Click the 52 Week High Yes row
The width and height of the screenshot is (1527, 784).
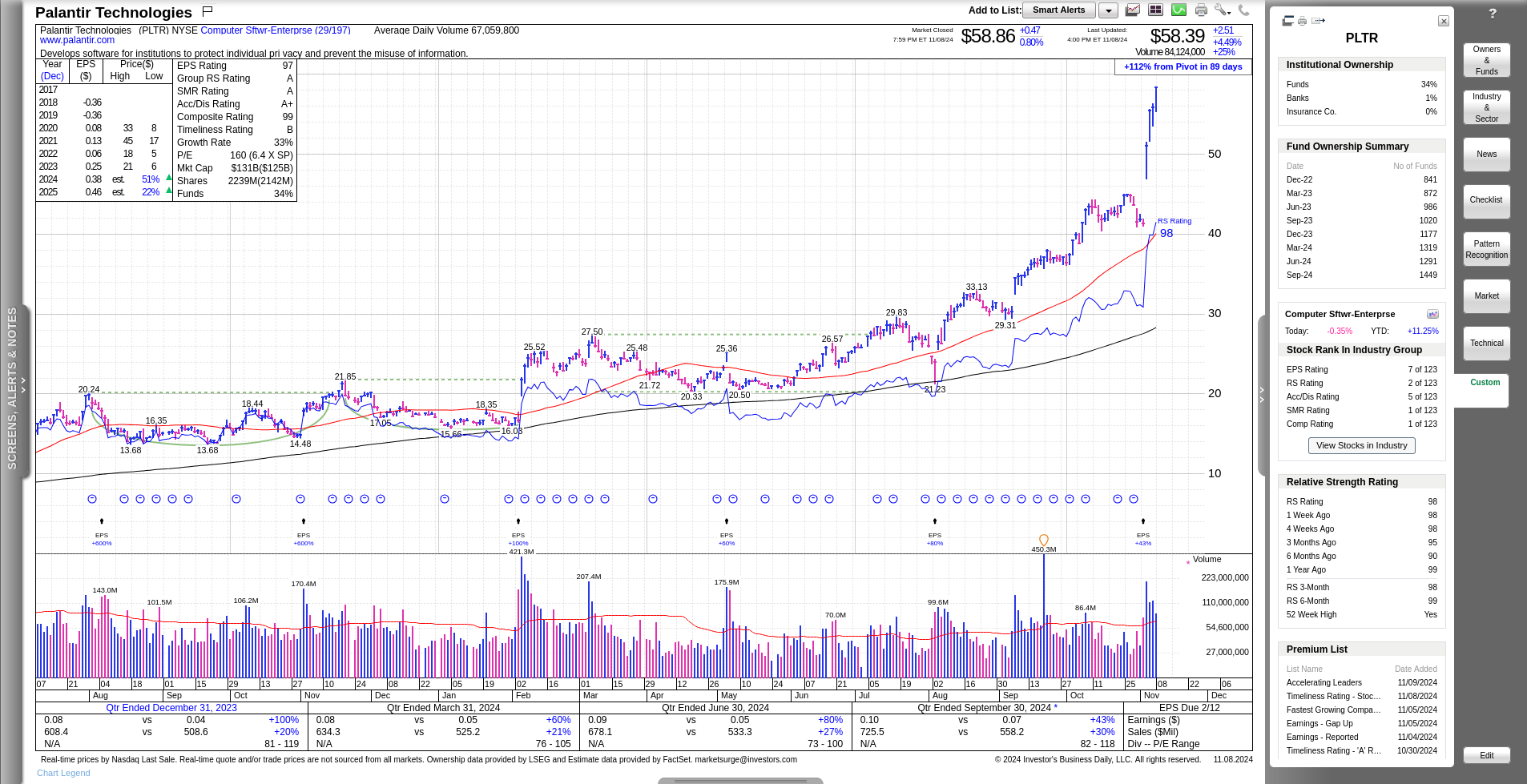tap(1361, 614)
